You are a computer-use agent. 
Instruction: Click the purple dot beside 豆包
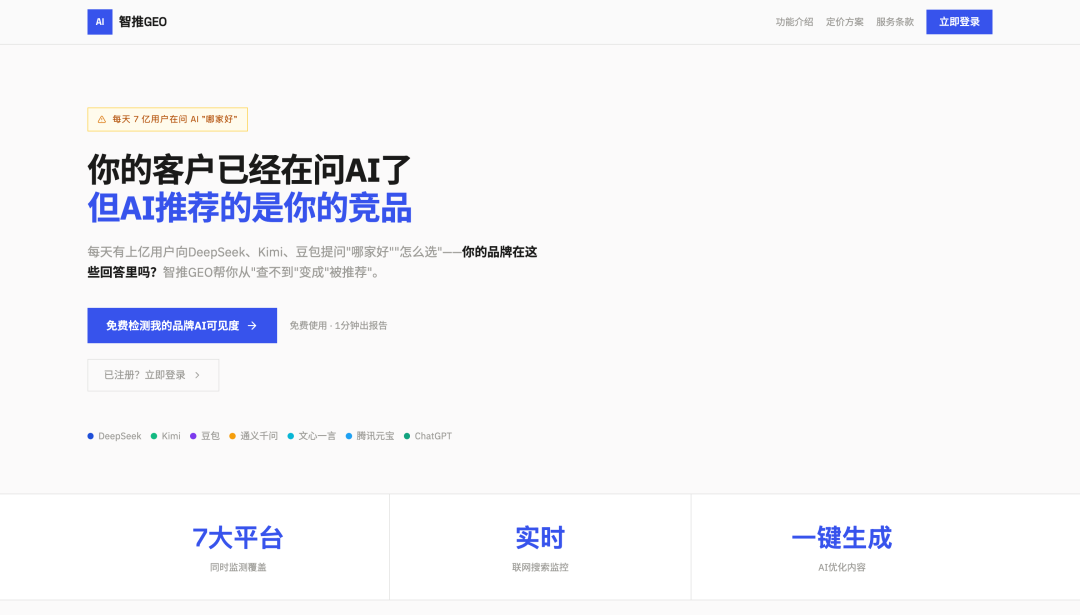tap(194, 436)
